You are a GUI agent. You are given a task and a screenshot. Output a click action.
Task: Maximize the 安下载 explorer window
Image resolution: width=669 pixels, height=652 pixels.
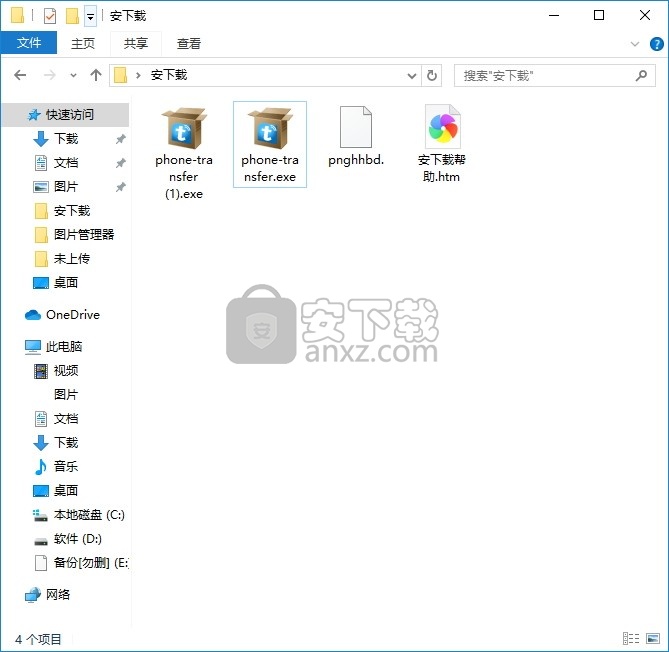[x=599, y=15]
